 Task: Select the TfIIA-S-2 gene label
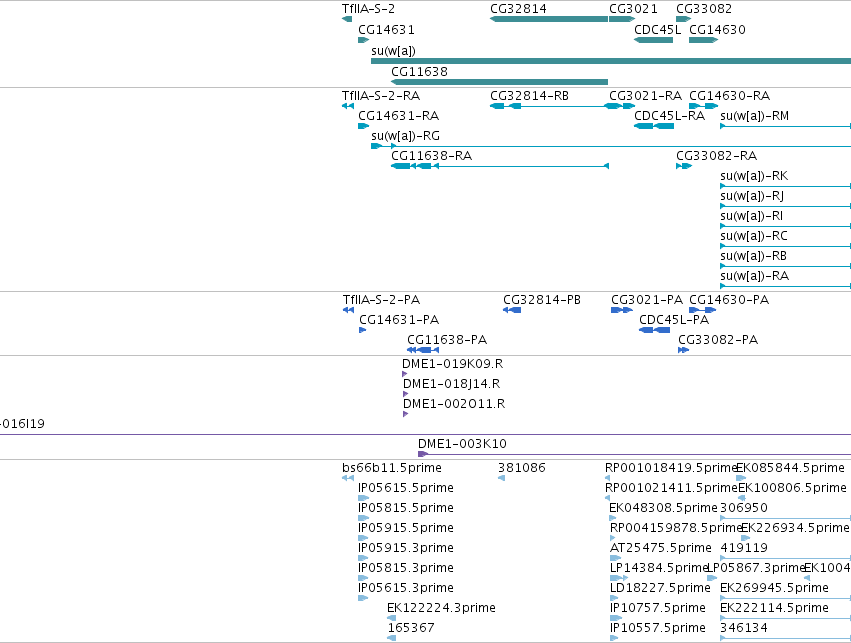(x=369, y=9)
